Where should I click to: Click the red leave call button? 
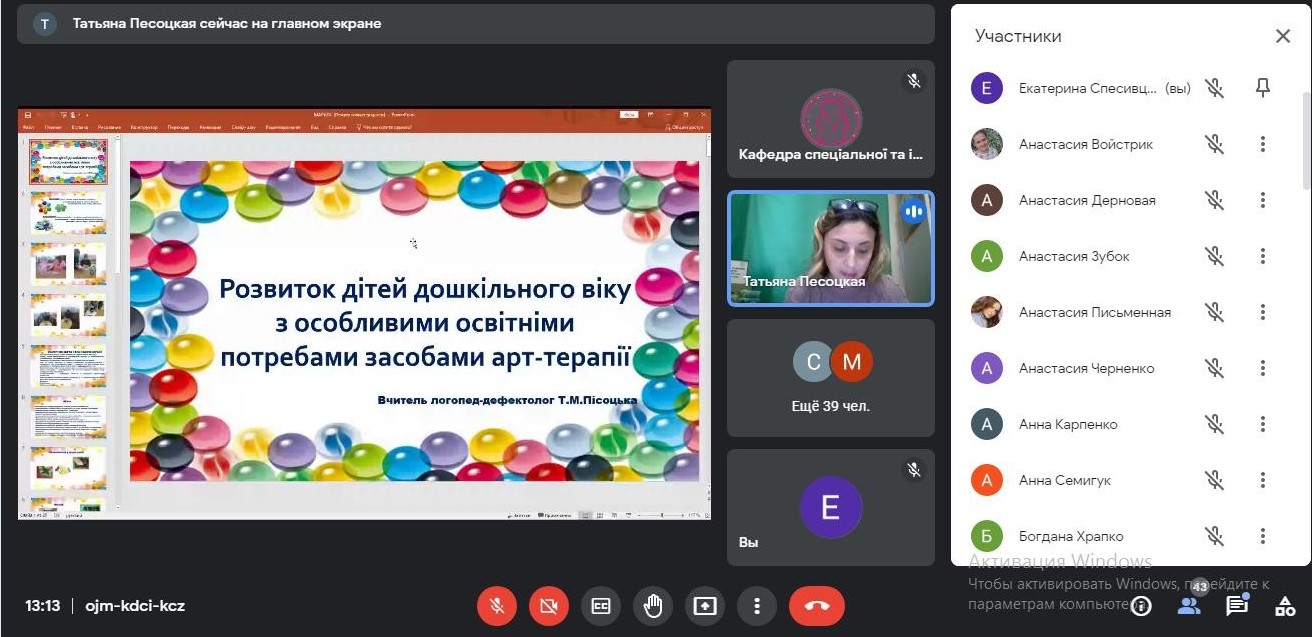(816, 606)
